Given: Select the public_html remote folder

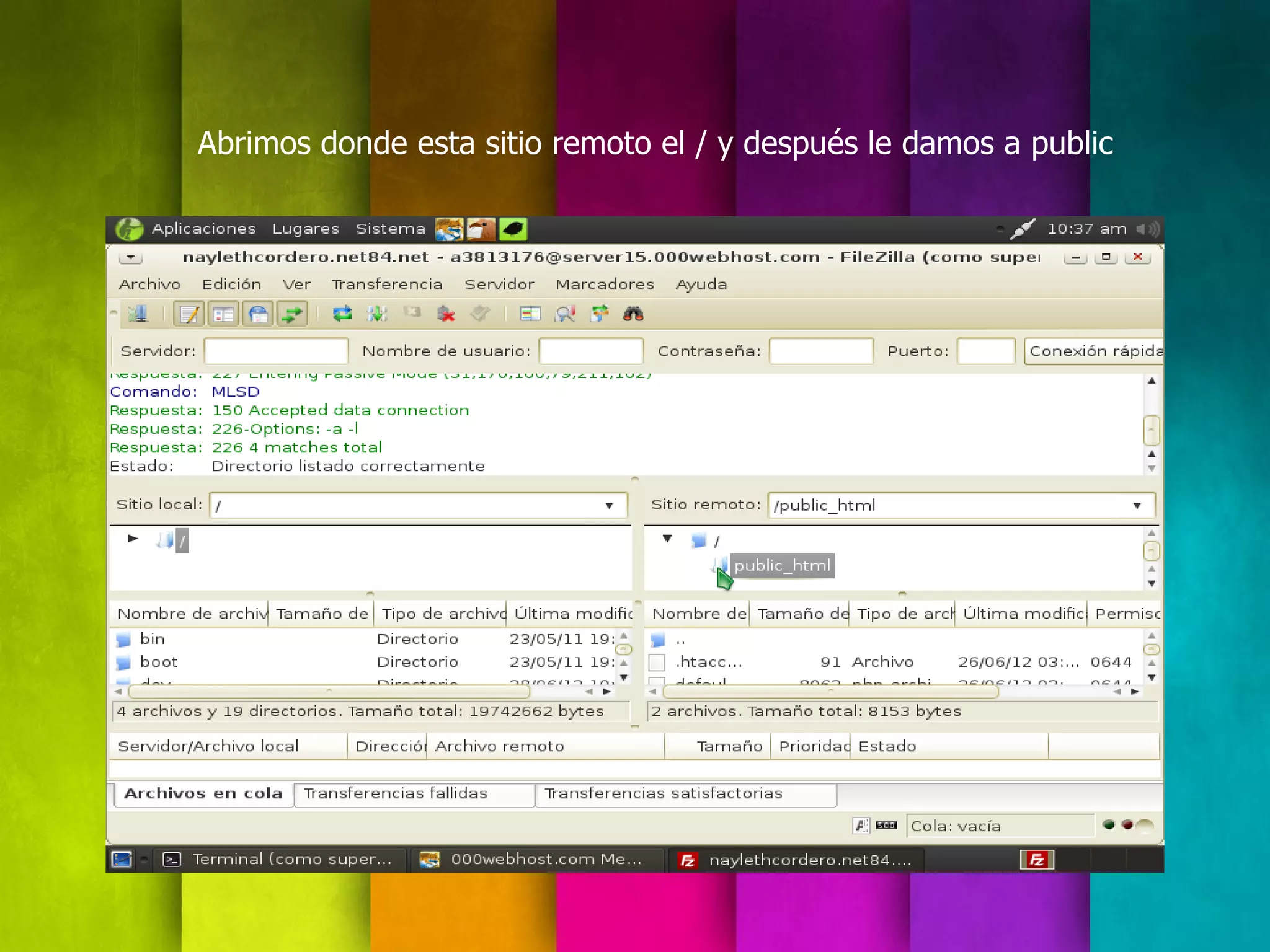Looking at the screenshot, I should pos(781,566).
